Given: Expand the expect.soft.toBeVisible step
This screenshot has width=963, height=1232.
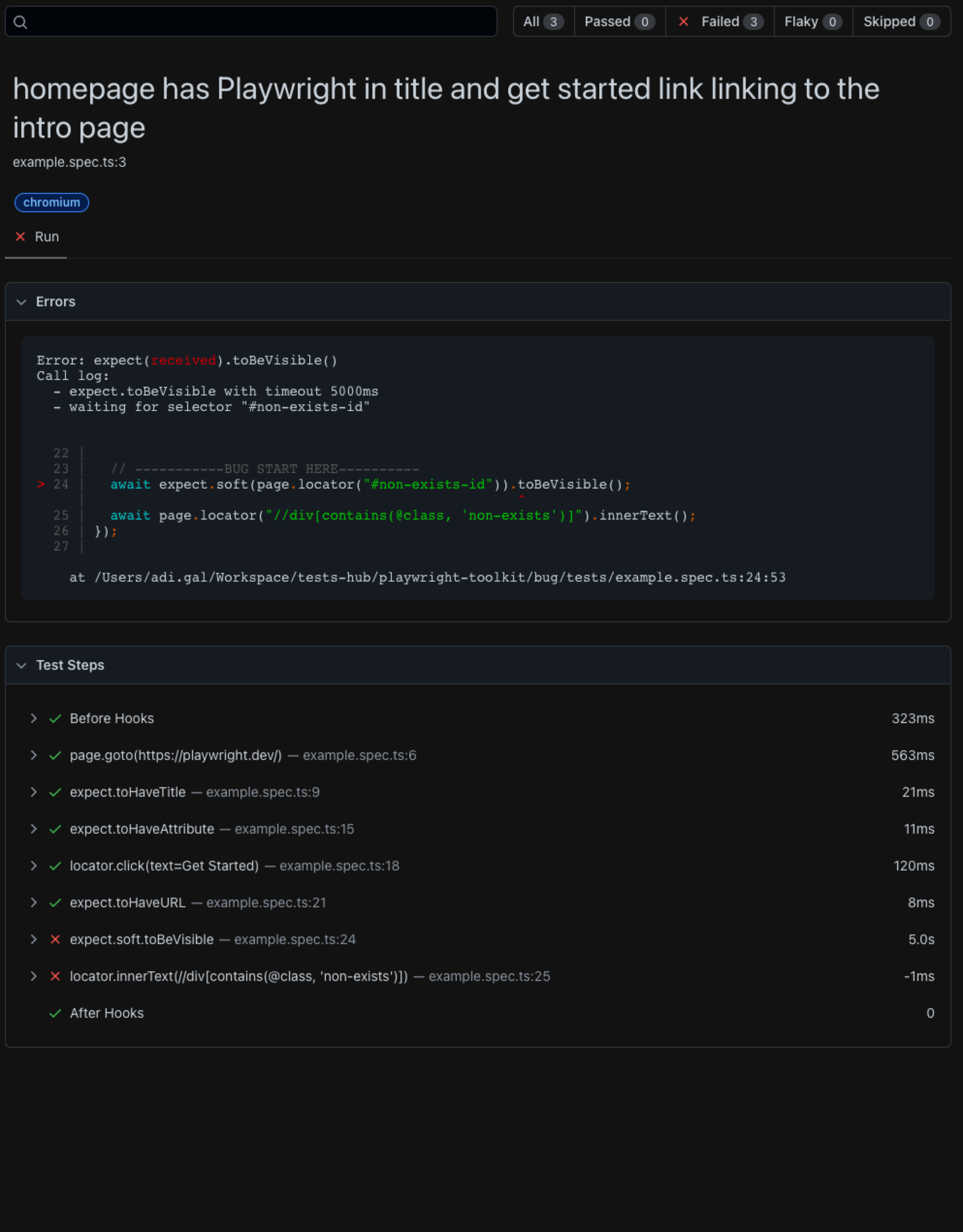Looking at the screenshot, I should point(34,939).
